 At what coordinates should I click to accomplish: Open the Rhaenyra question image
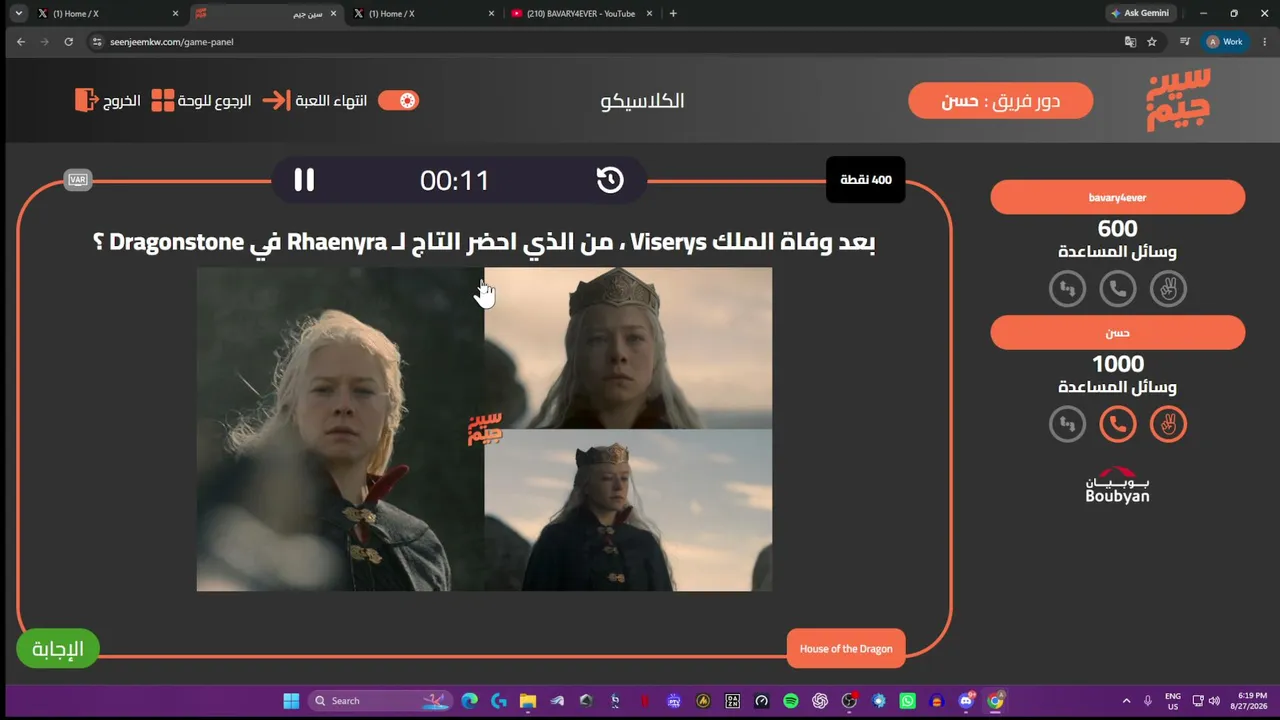484,429
